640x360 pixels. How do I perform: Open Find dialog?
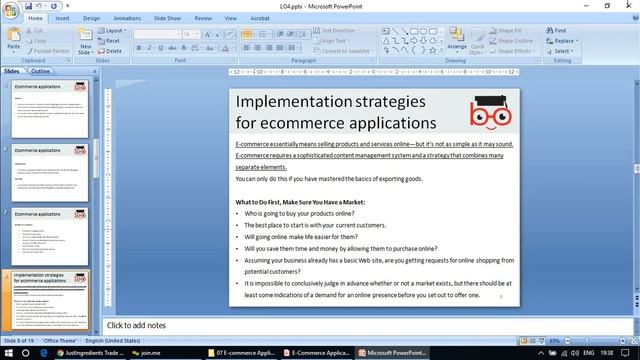click(557, 31)
